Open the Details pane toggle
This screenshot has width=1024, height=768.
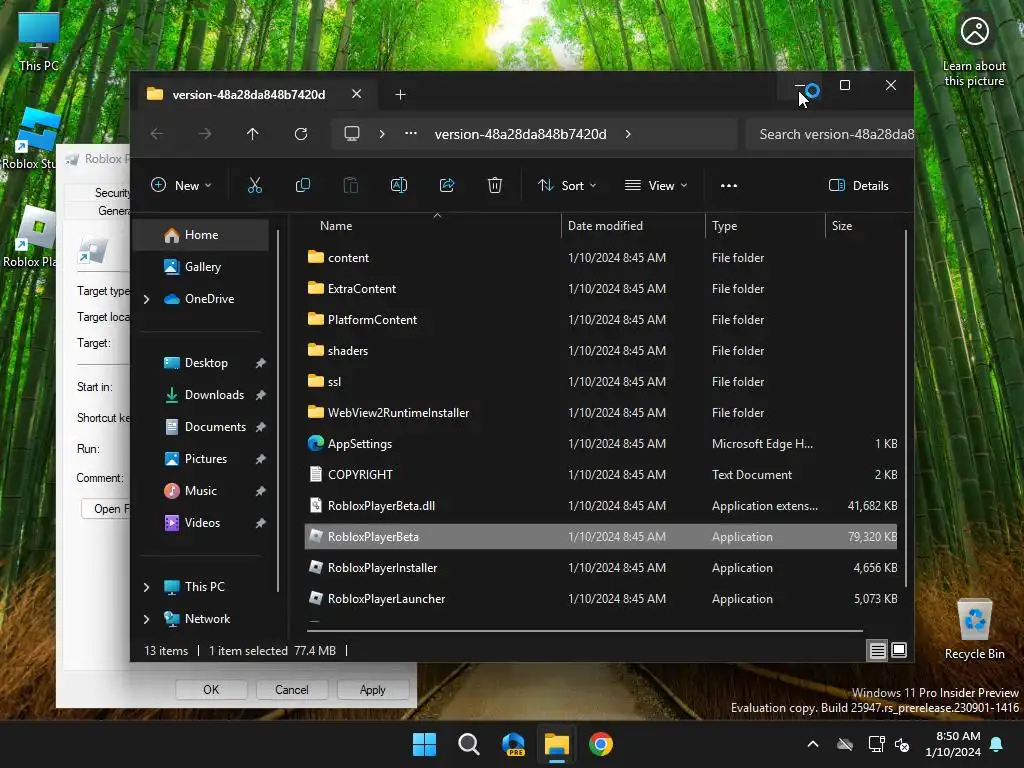pos(859,185)
